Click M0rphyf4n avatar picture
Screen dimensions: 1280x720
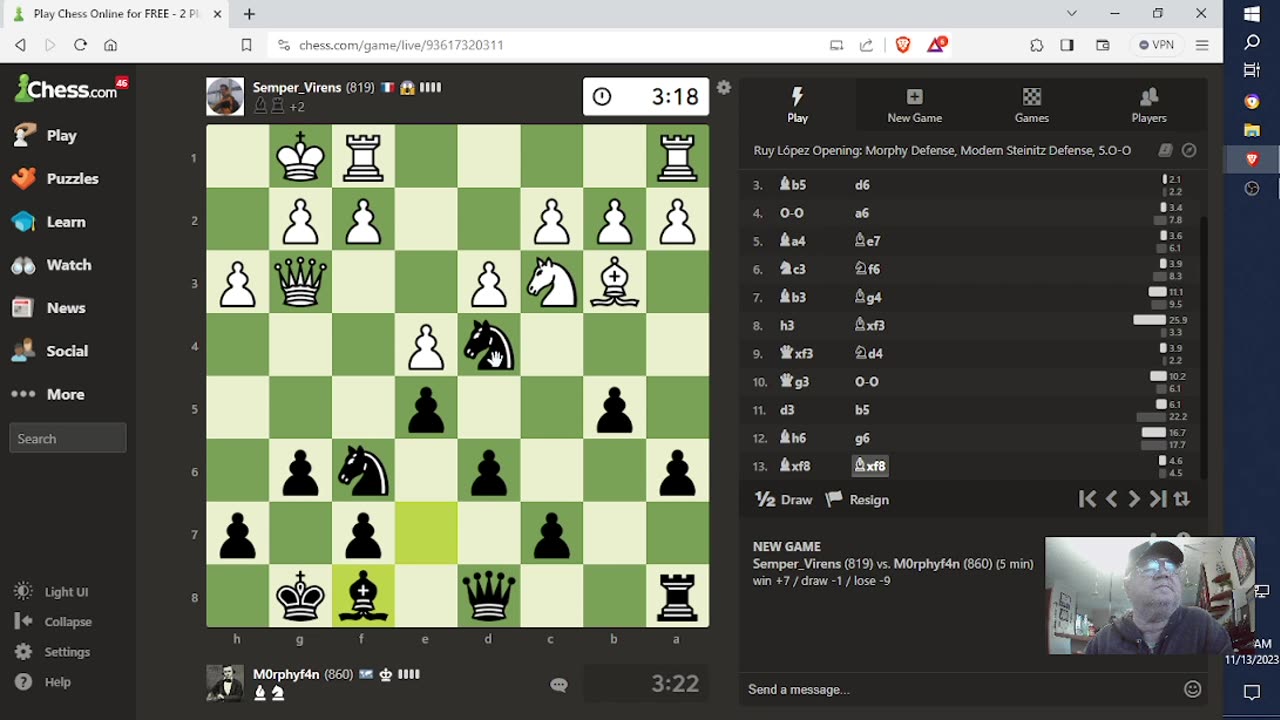(x=225, y=684)
